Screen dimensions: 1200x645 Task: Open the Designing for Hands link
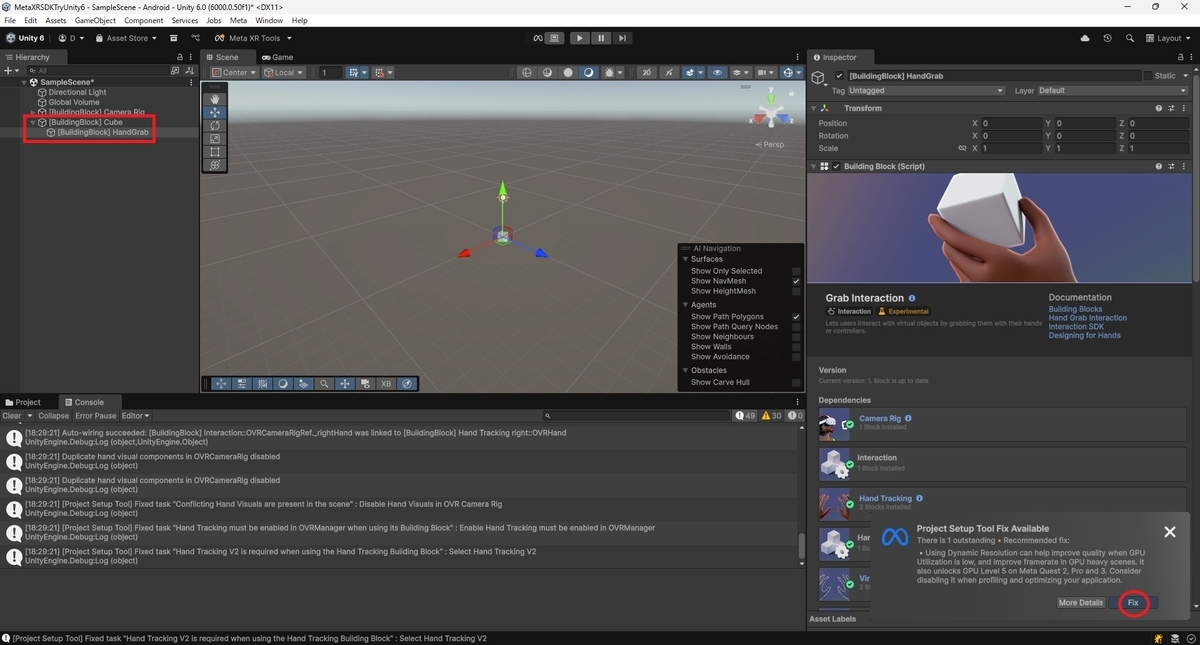point(1085,335)
